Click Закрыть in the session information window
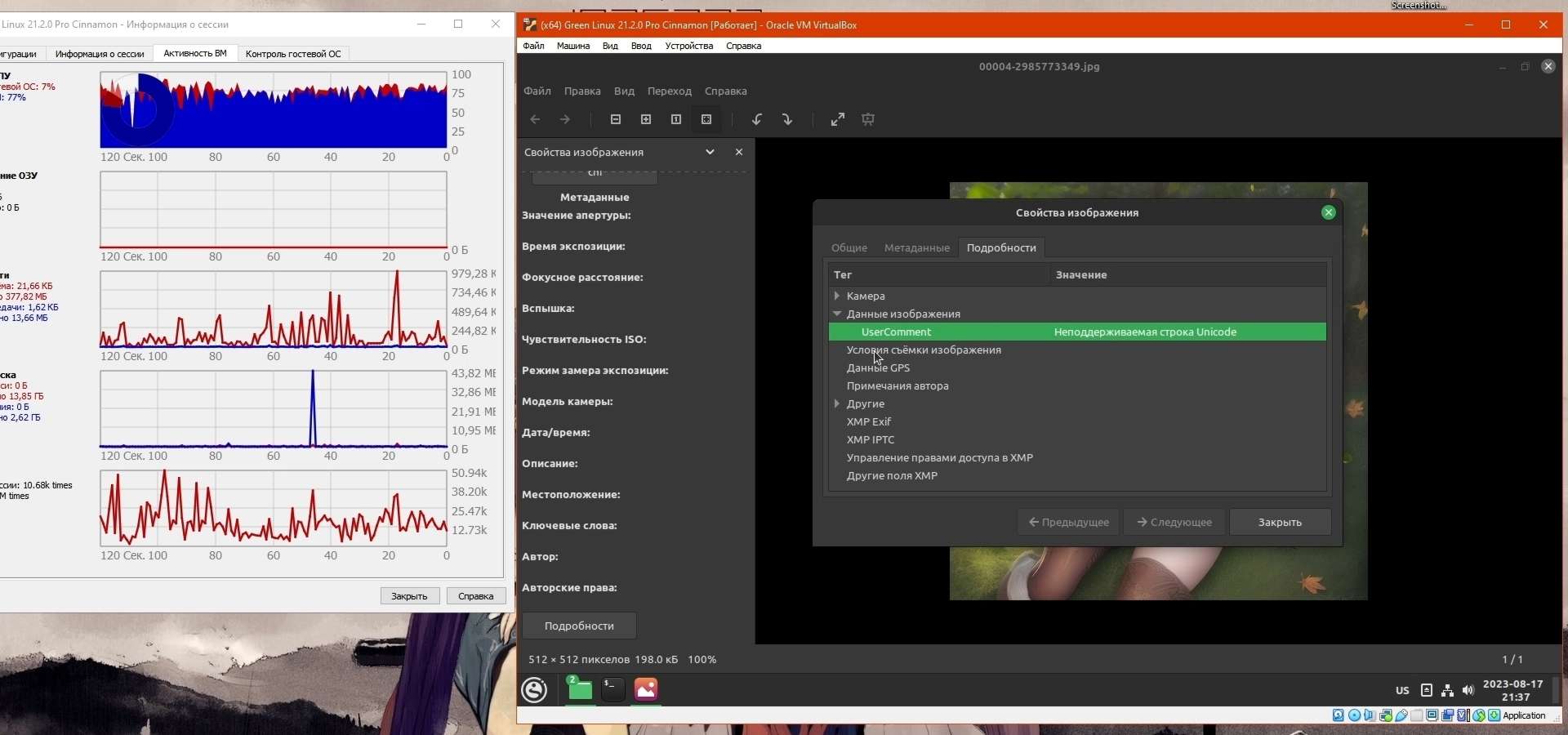Viewport: 1568px width, 735px height. pos(410,596)
